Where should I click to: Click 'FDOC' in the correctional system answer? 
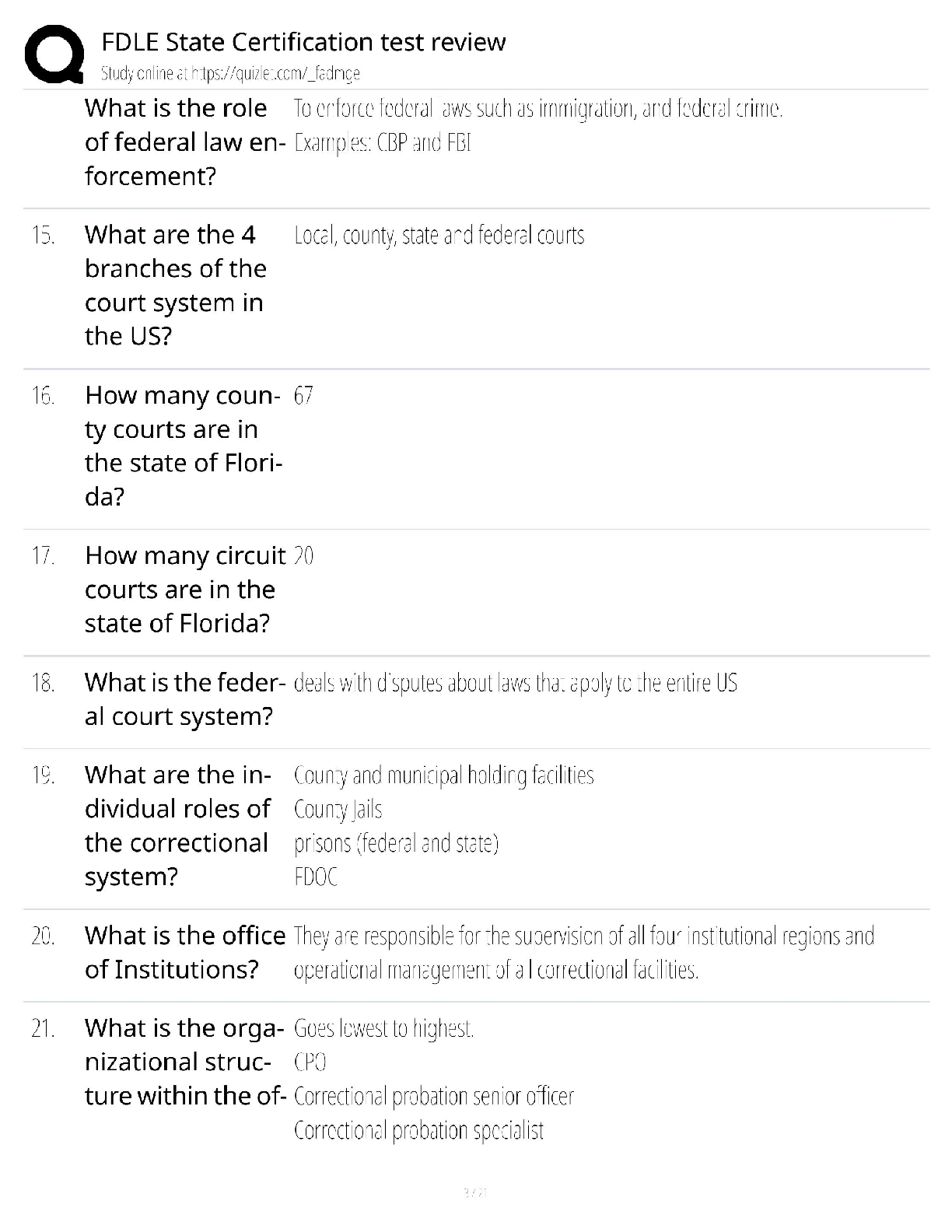coord(316,877)
